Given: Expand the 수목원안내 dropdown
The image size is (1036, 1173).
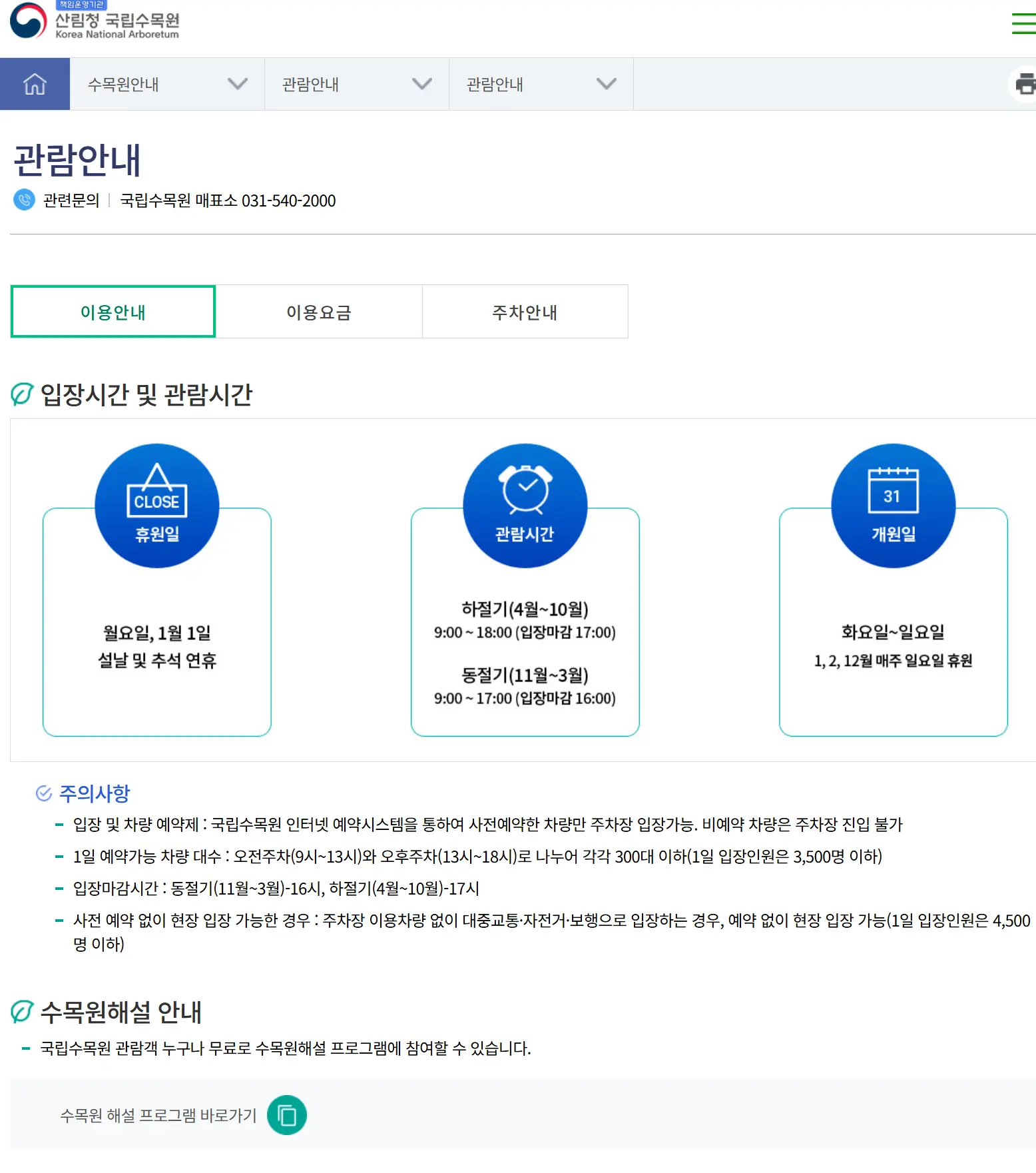Looking at the screenshot, I should pyautogui.click(x=167, y=84).
